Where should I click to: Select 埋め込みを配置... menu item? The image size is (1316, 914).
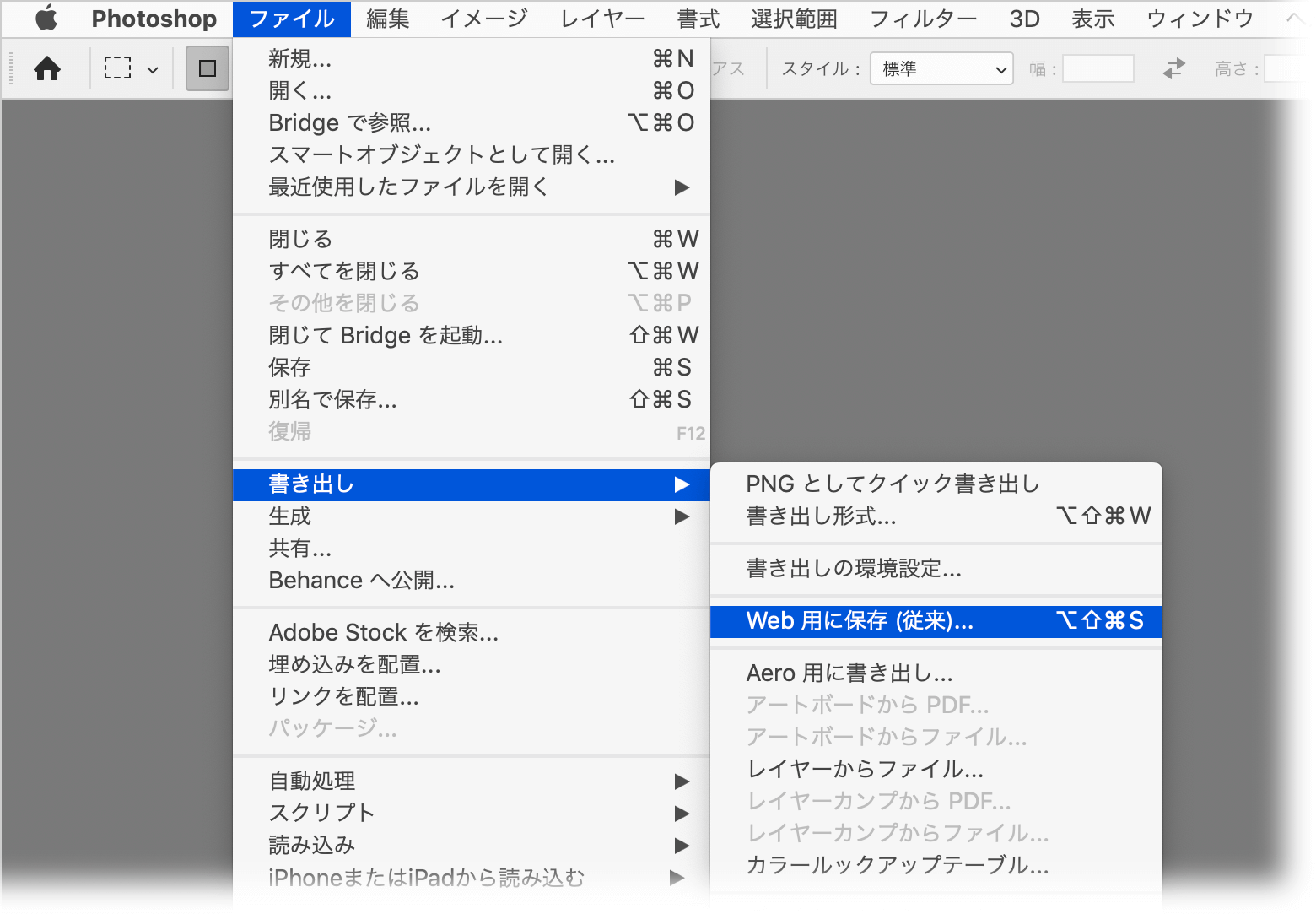tap(472, 665)
